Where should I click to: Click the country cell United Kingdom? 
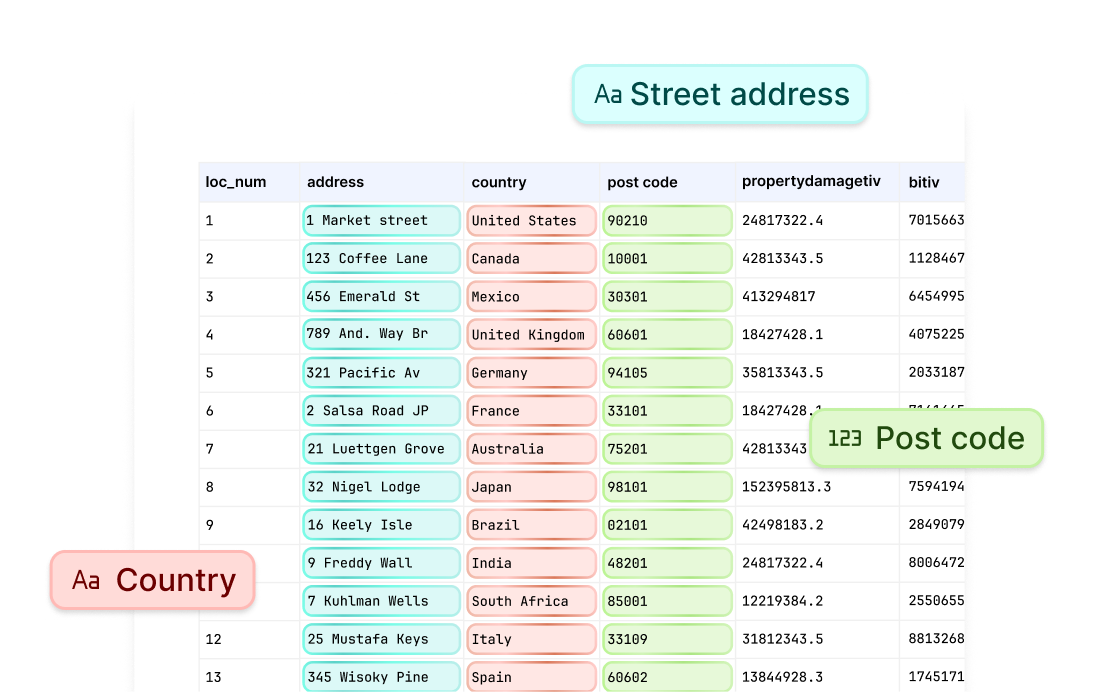coord(531,334)
